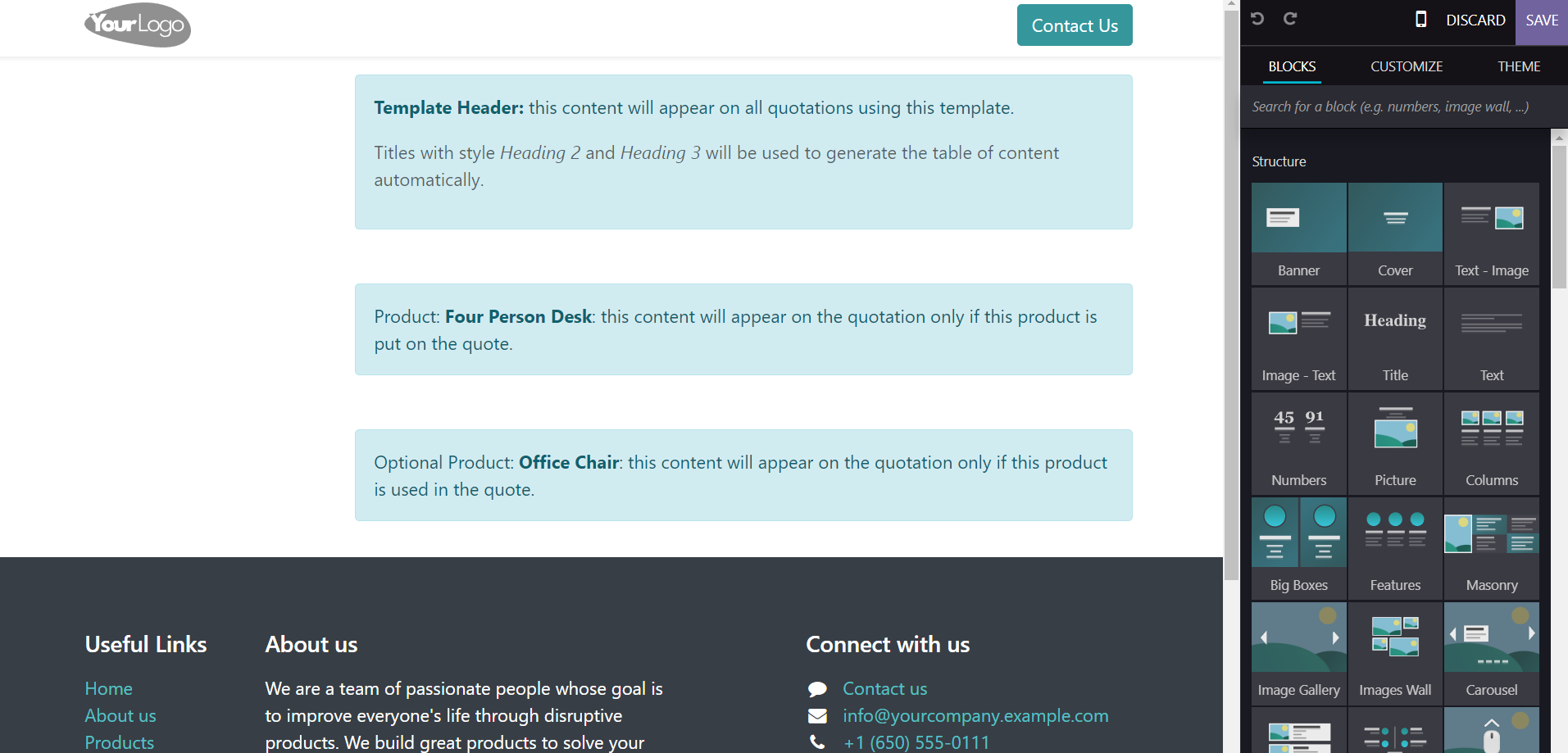The image size is (1568, 753).
Task: Pick the Masonry block
Action: click(x=1492, y=548)
